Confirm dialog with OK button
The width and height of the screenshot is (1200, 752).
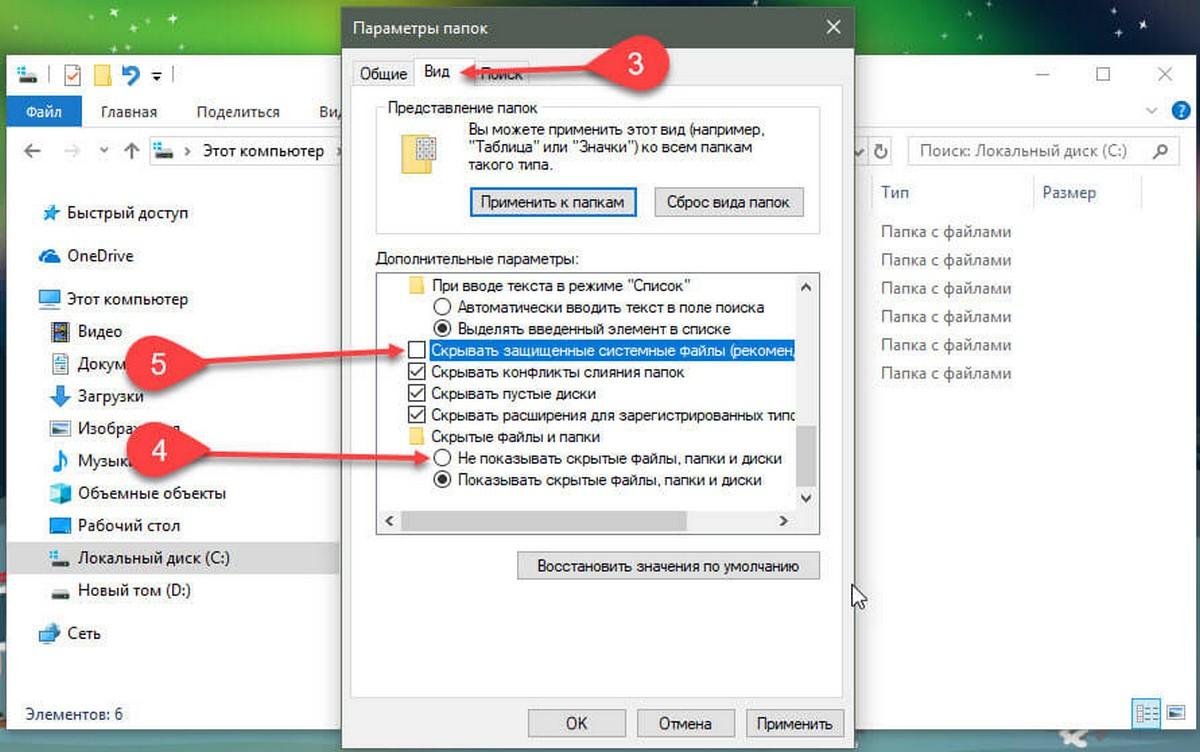click(576, 723)
